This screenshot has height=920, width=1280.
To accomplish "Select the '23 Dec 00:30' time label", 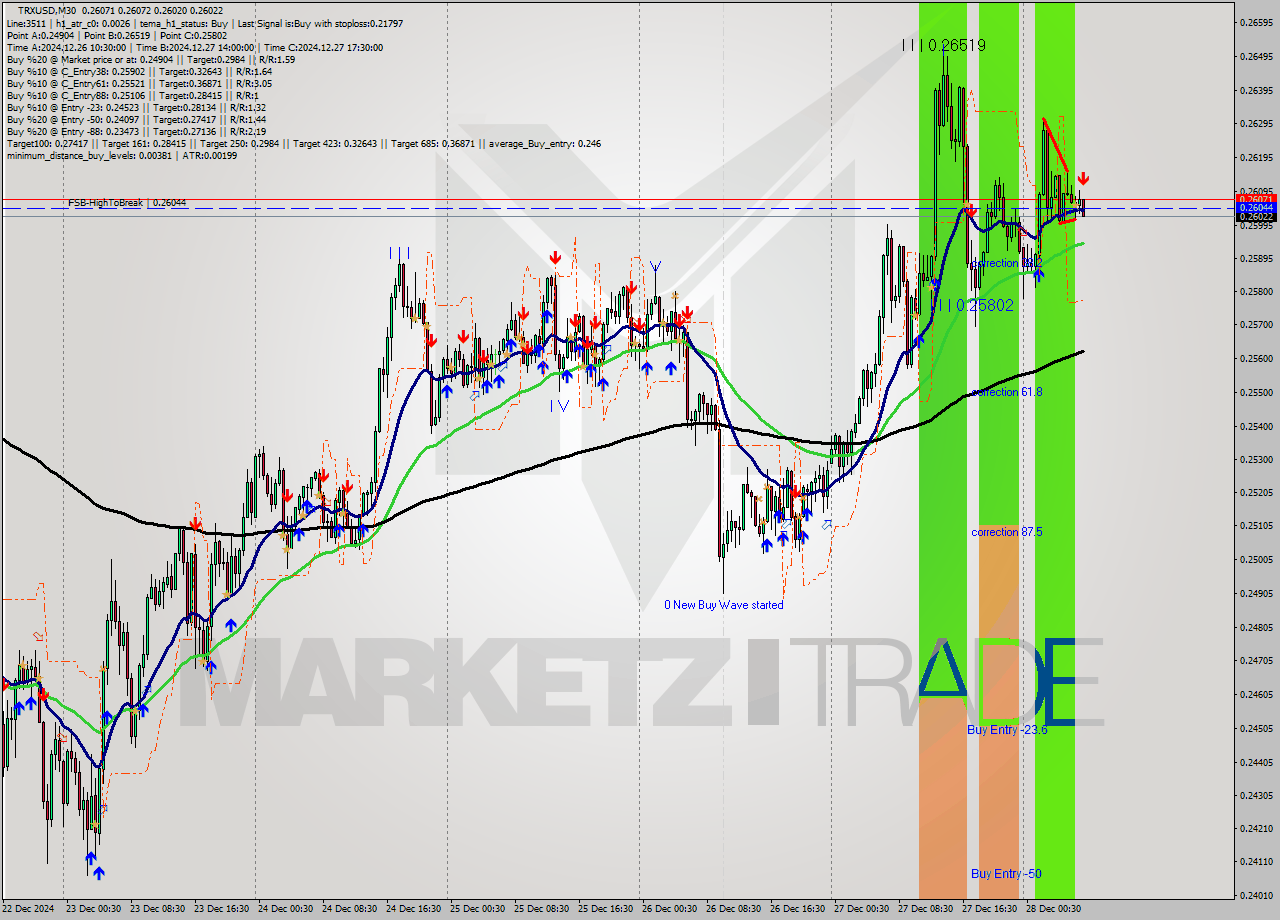I will [x=94, y=909].
